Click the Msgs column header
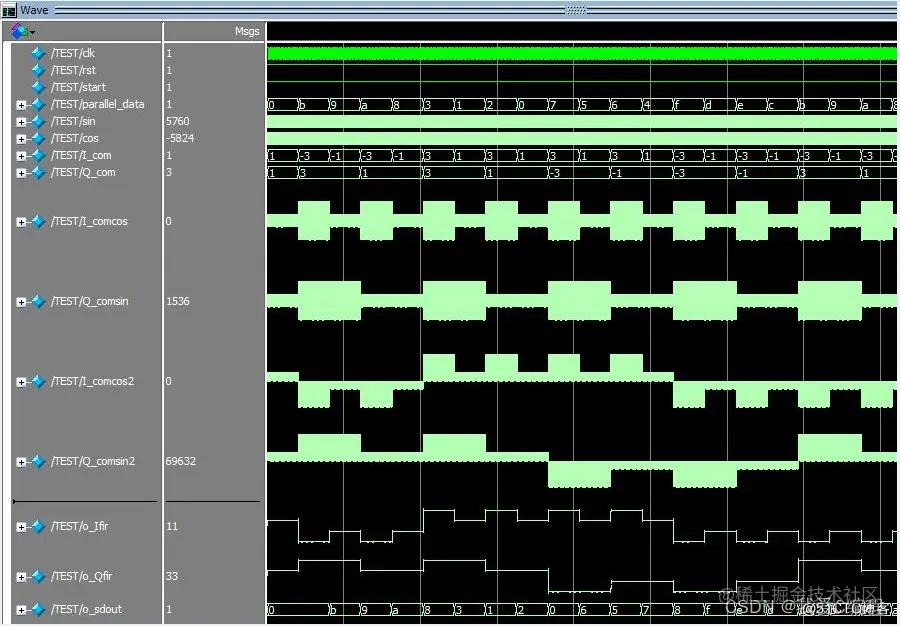Image resolution: width=900 pixels, height=626 pixels. (247, 32)
